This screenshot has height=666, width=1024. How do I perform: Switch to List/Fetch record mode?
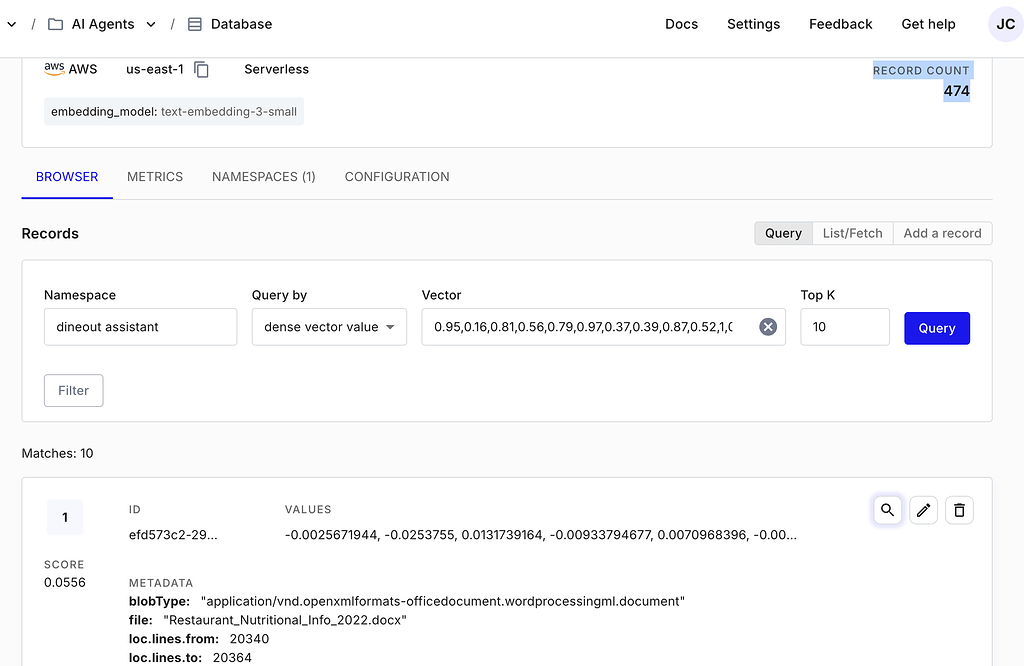(x=852, y=233)
